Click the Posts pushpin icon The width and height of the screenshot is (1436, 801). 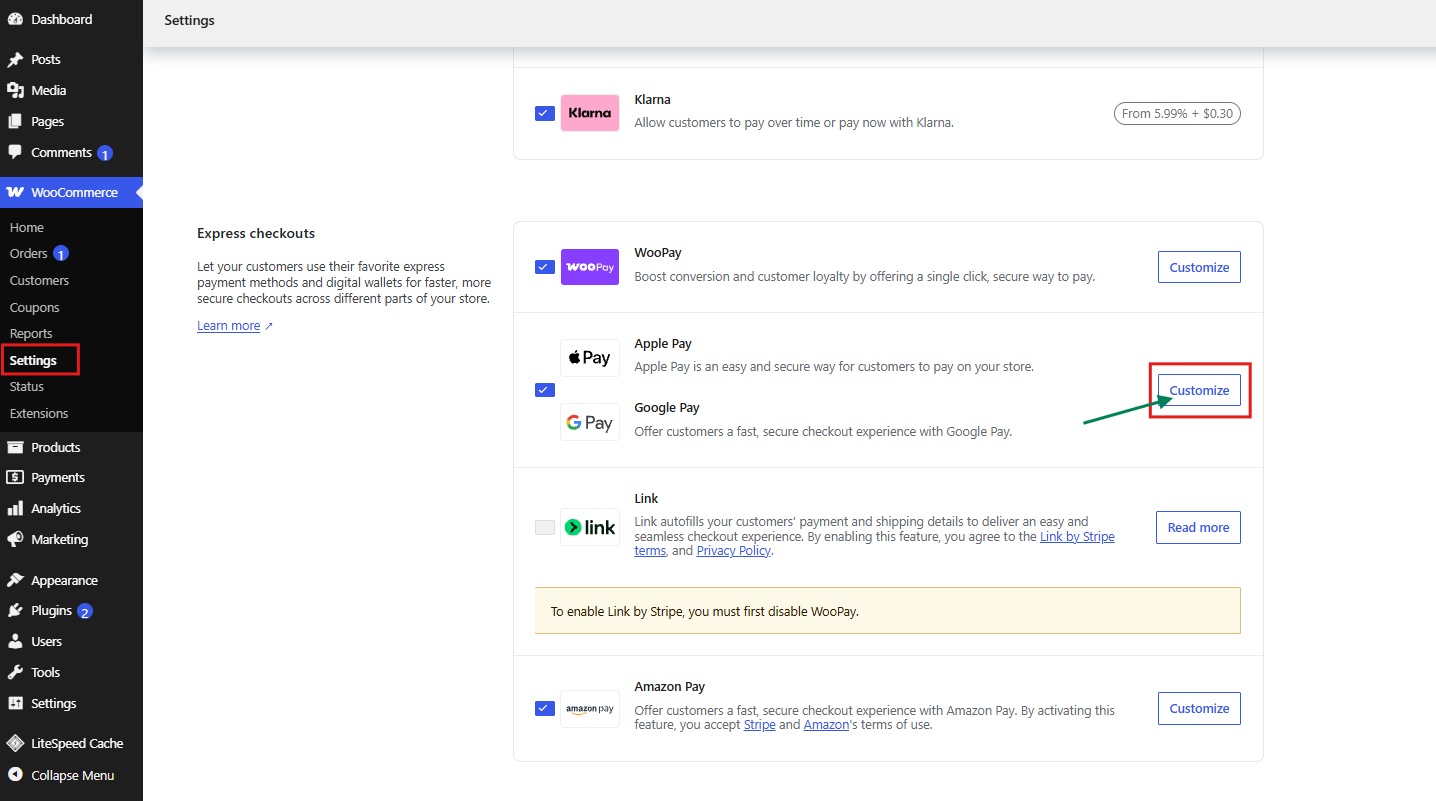coord(15,60)
